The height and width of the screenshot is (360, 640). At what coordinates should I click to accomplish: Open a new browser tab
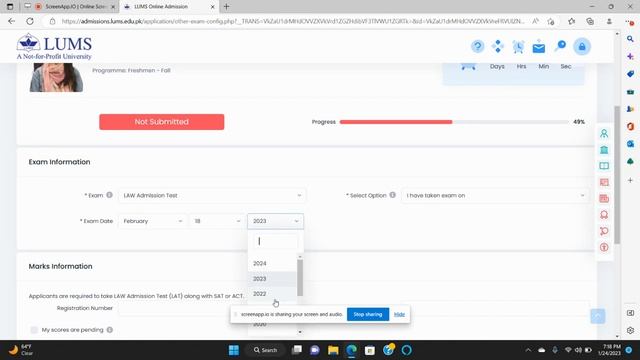pos(227,7)
